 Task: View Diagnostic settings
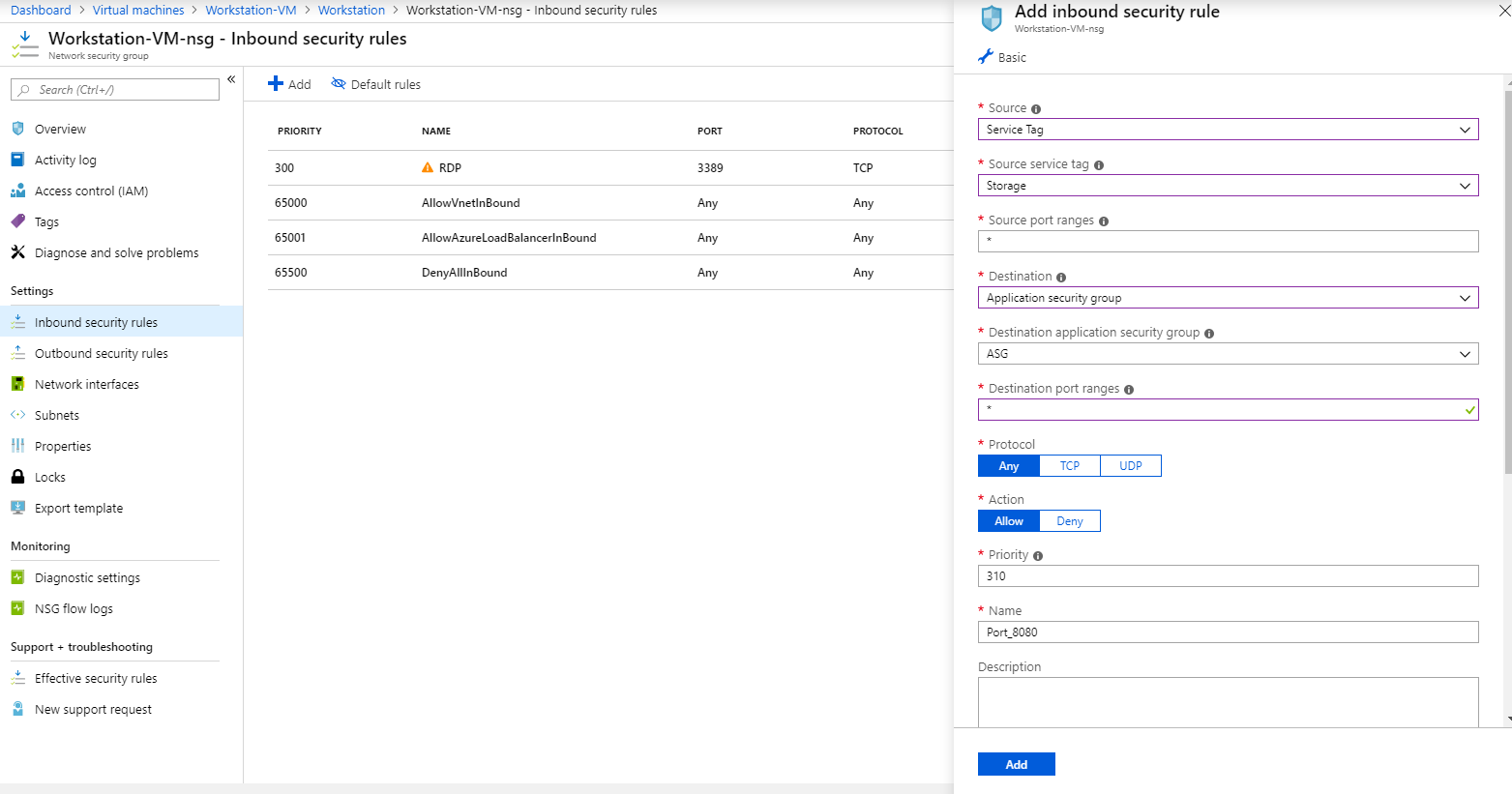(87, 577)
